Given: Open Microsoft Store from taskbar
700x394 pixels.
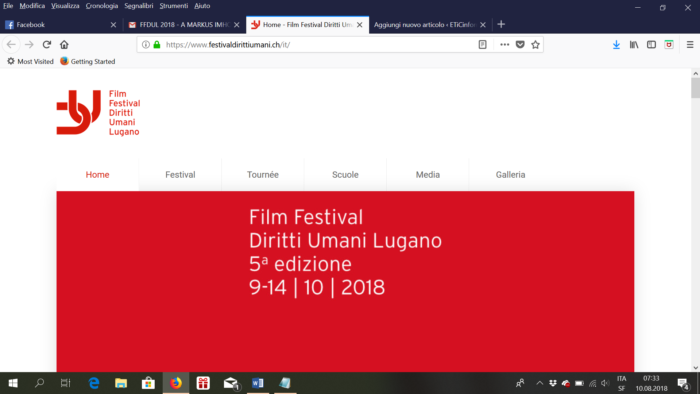Looking at the screenshot, I should [148, 383].
